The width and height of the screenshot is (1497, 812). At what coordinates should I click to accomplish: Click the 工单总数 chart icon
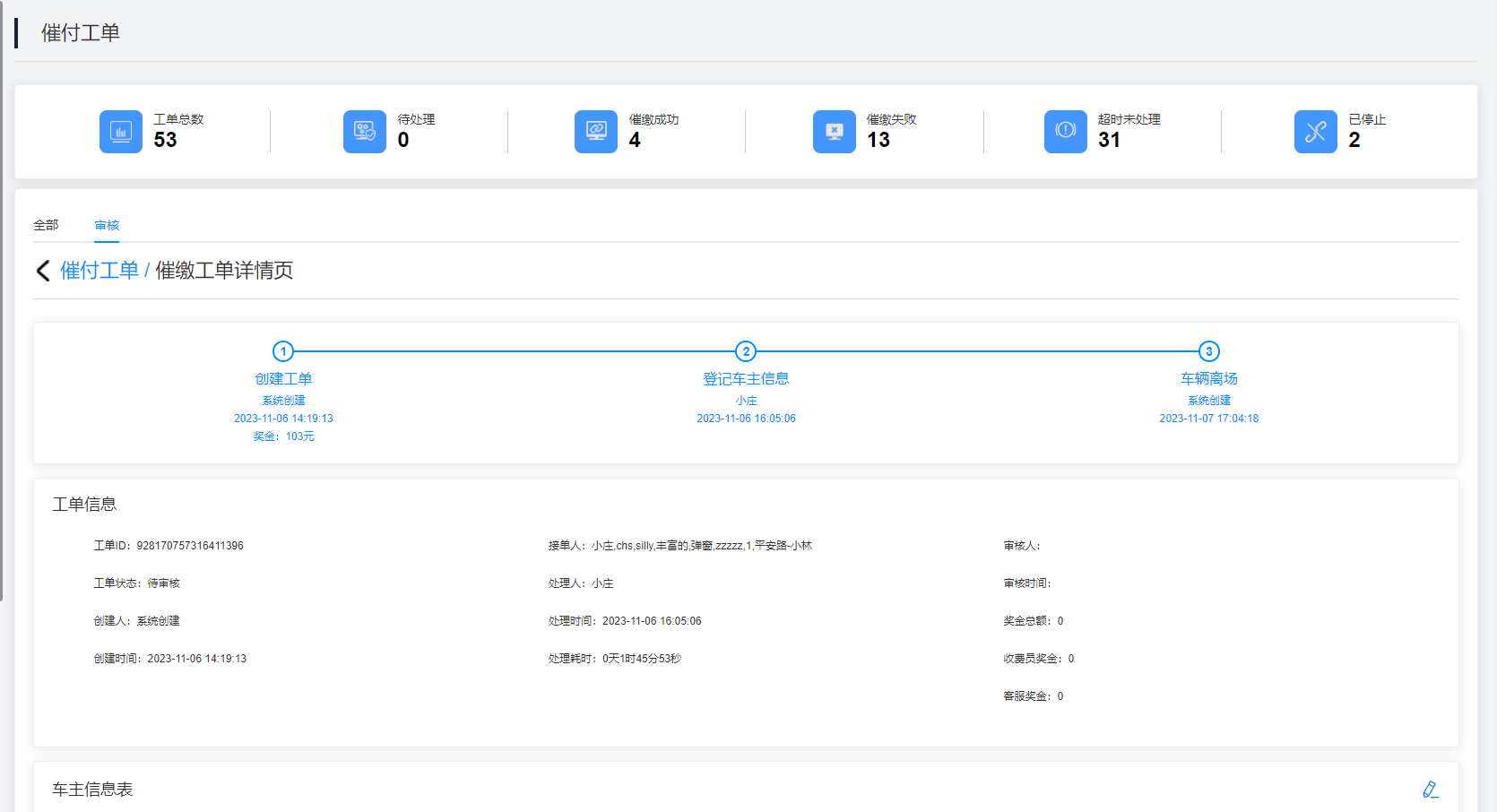(x=121, y=132)
